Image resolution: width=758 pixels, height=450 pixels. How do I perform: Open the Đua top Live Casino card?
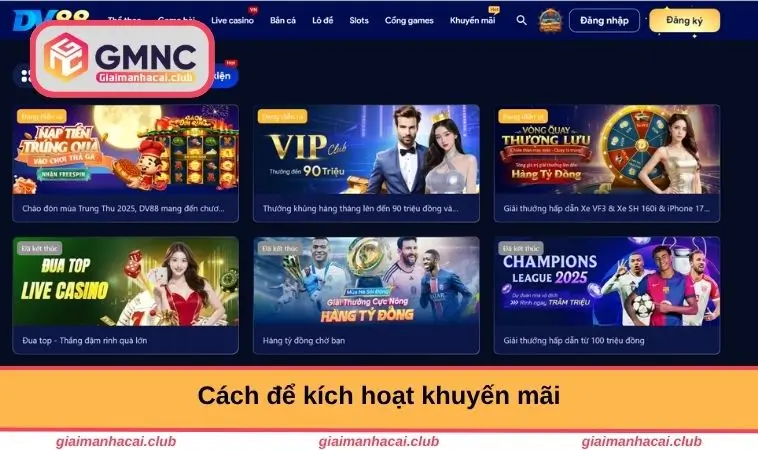coord(126,295)
